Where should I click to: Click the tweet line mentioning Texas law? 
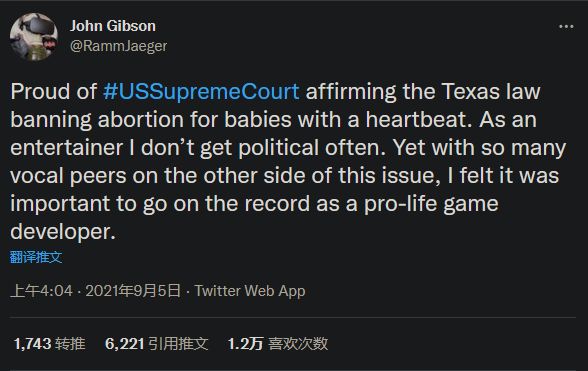click(x=276, y=92)
